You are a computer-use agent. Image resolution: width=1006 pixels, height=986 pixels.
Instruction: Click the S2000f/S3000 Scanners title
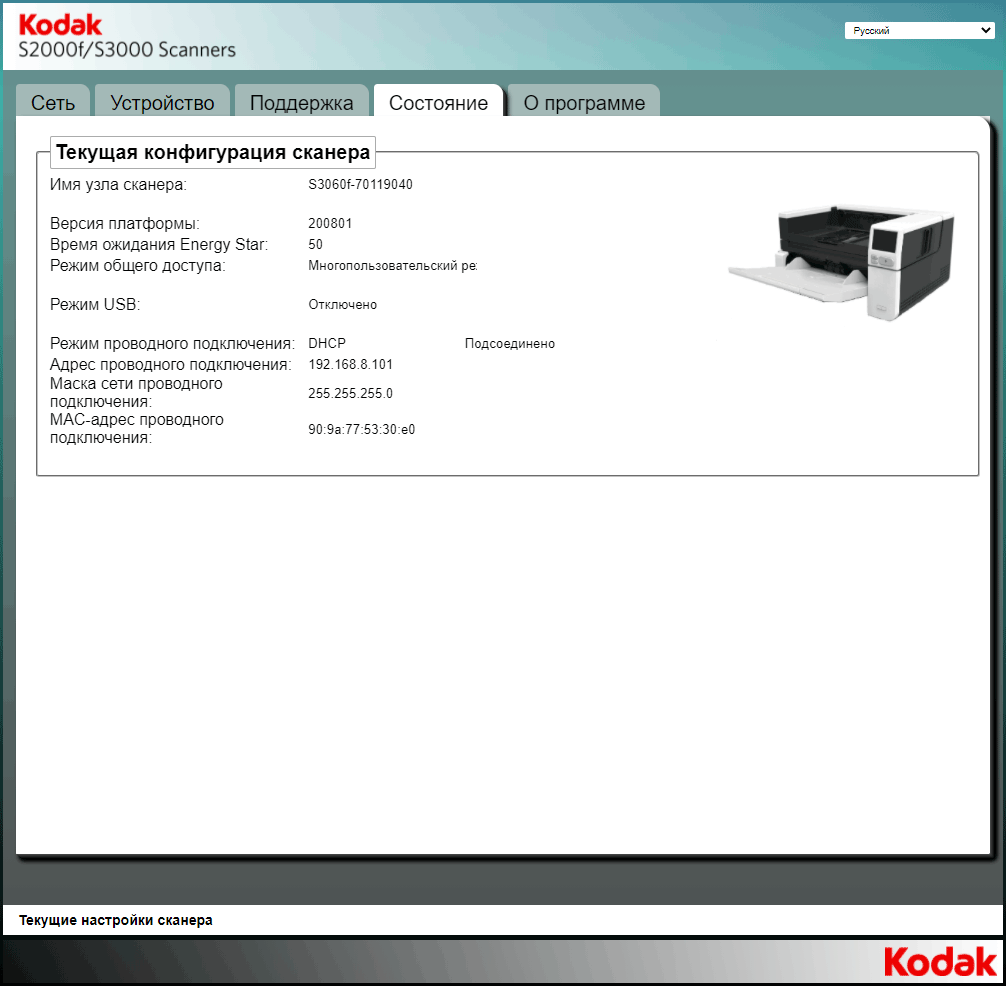(x=127, y=50)
